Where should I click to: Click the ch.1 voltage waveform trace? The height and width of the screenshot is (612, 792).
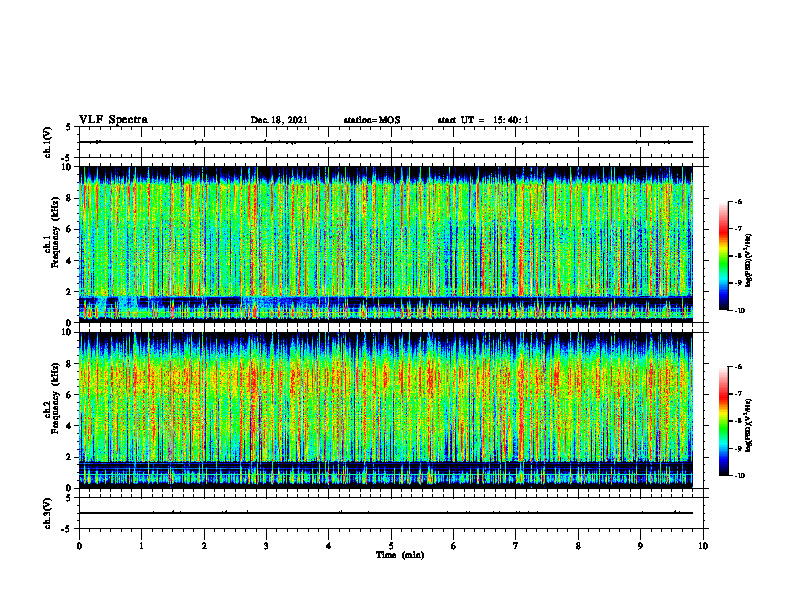[386, 142]
